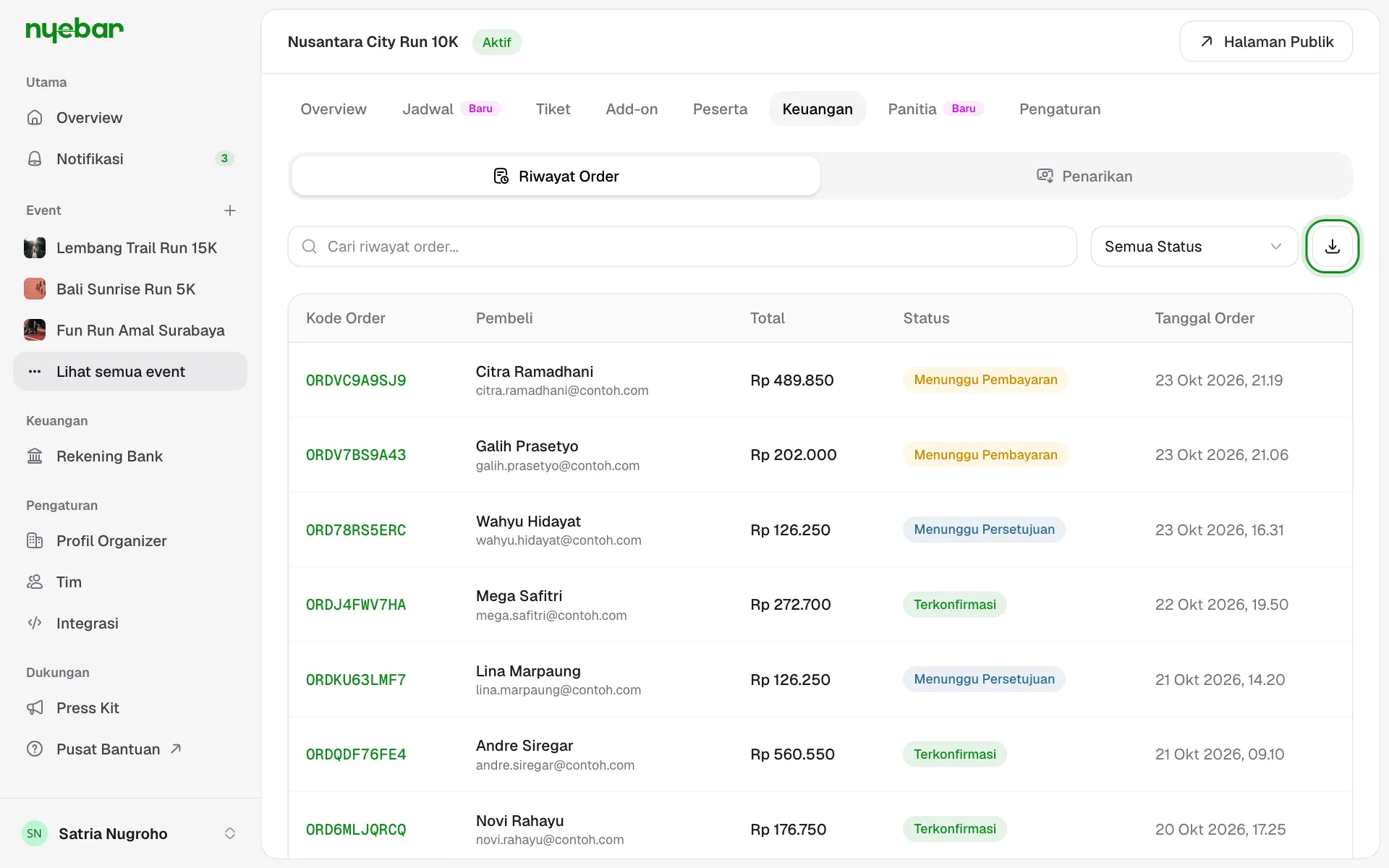Click Menunggu Pembayaran badge for Citra Ramadhani
Image resolution: width=1389 pixels, height=868 pixels.
985,380
